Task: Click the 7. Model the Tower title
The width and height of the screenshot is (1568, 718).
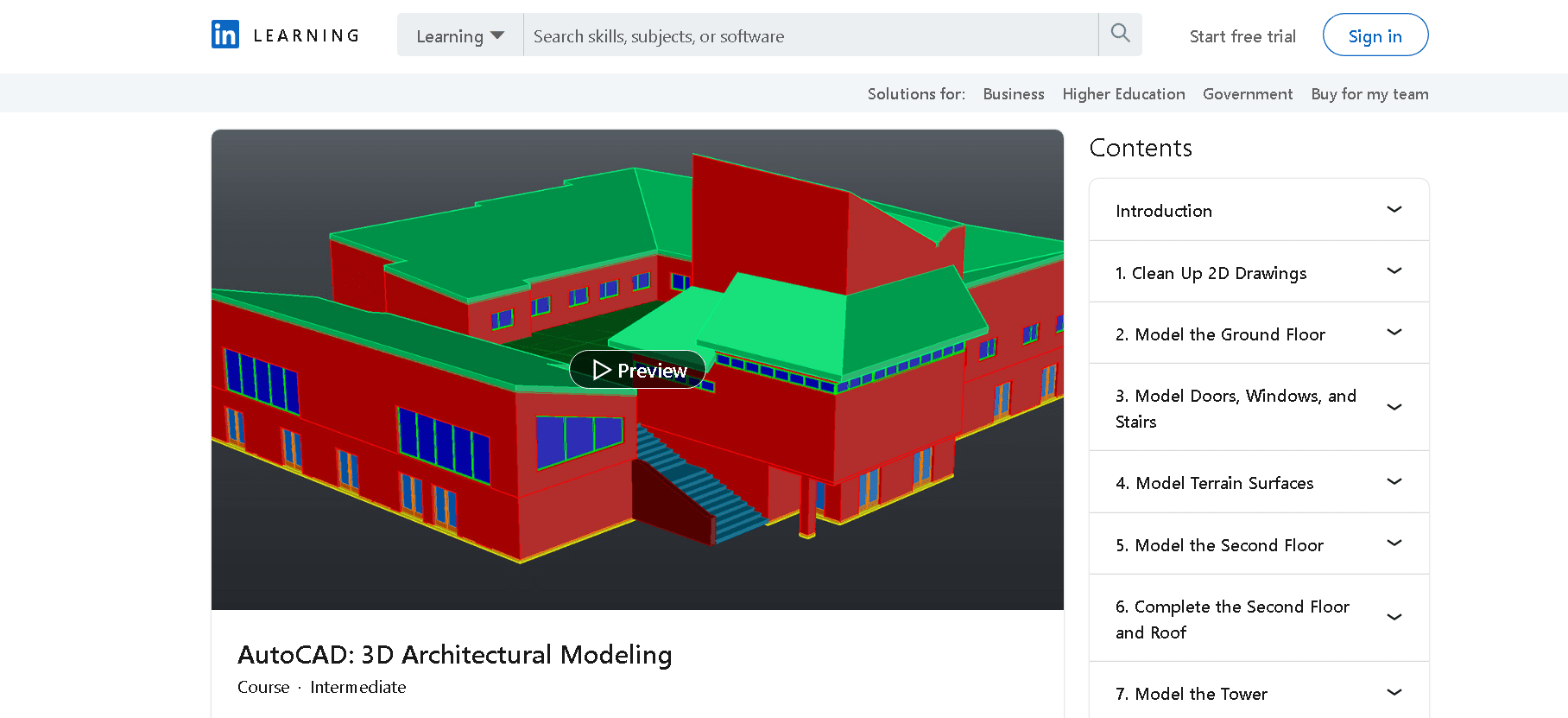Action: click(1192, 694)
